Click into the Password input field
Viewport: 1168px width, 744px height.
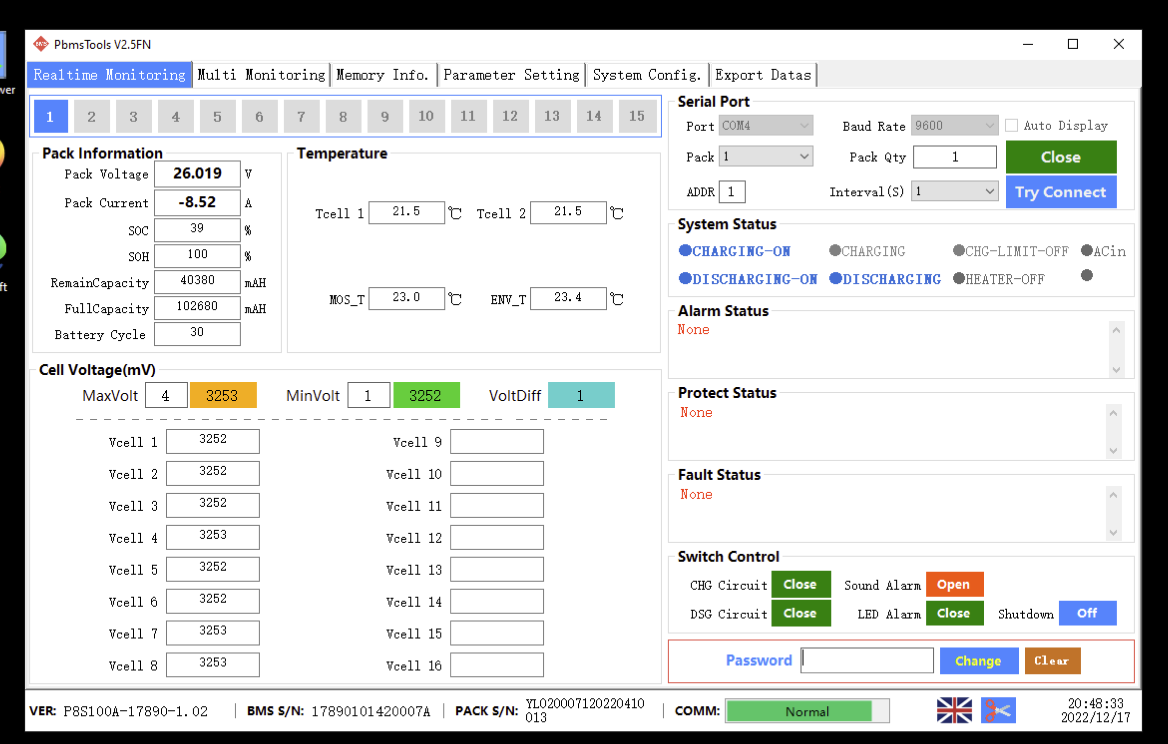point(867,661)
